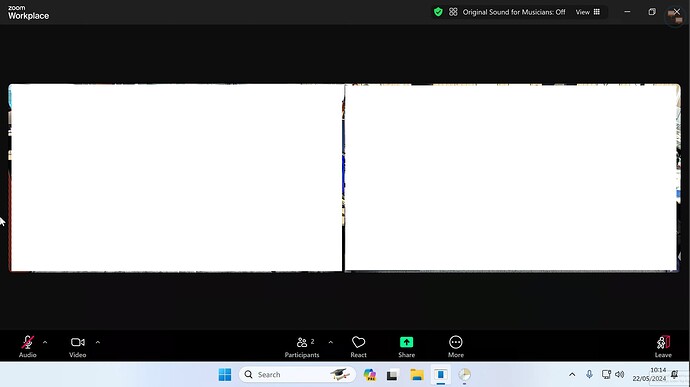Viewport: 690px width, 387px height.
Task: Expand the audio options arrow beside Audio
Action: (x=45, y=342)
